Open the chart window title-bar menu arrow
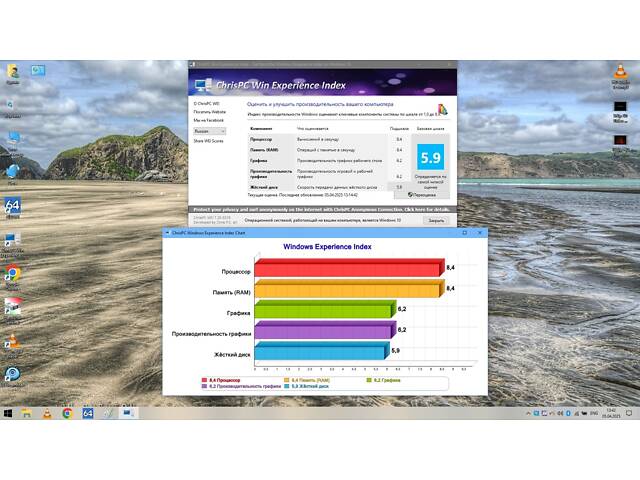640x480 pixels. click(167, 233)
